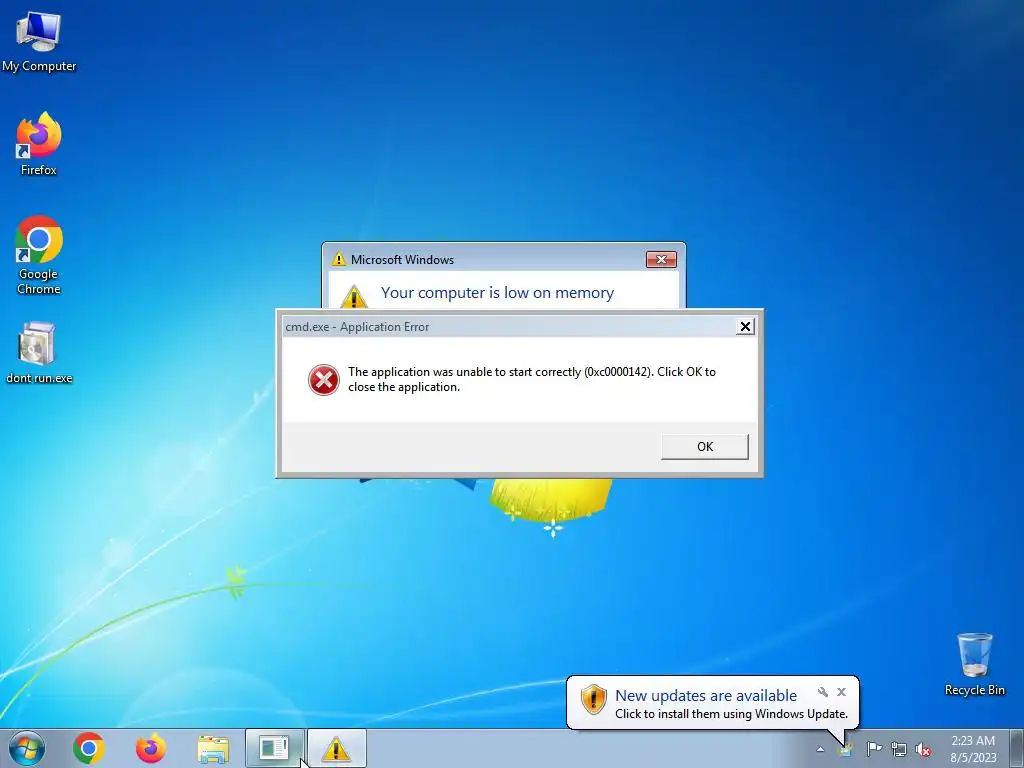The image size is (1024, 768).
Task: Launch Firefox from the taskbar
Action: point(150,748)
